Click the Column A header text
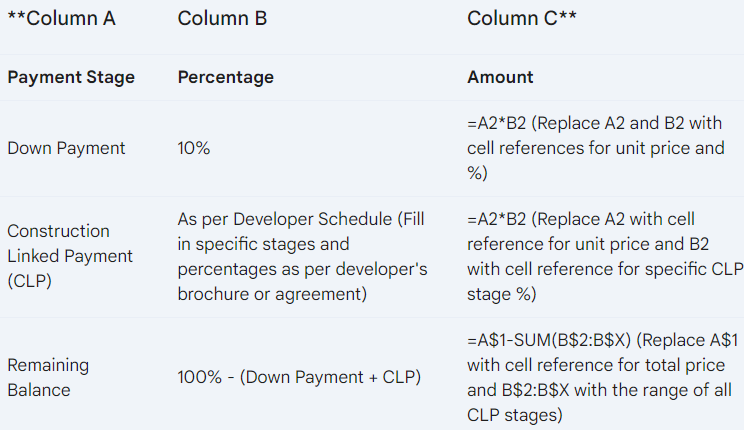 point(61,19)
